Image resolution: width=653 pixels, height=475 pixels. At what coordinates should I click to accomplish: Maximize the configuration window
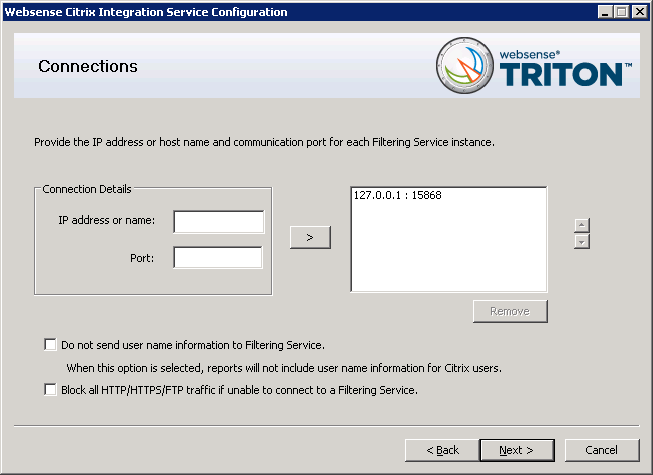tap(621, 12)
